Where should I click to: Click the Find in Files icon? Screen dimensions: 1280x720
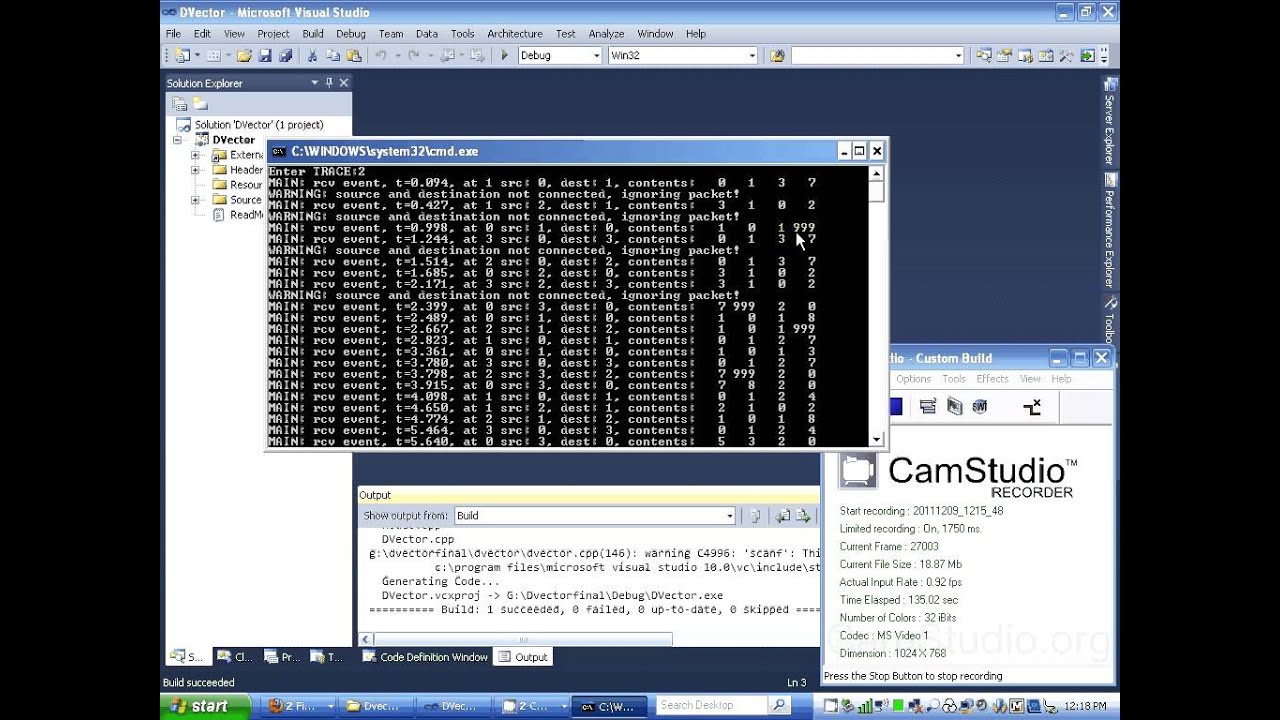tap(777, 56)
